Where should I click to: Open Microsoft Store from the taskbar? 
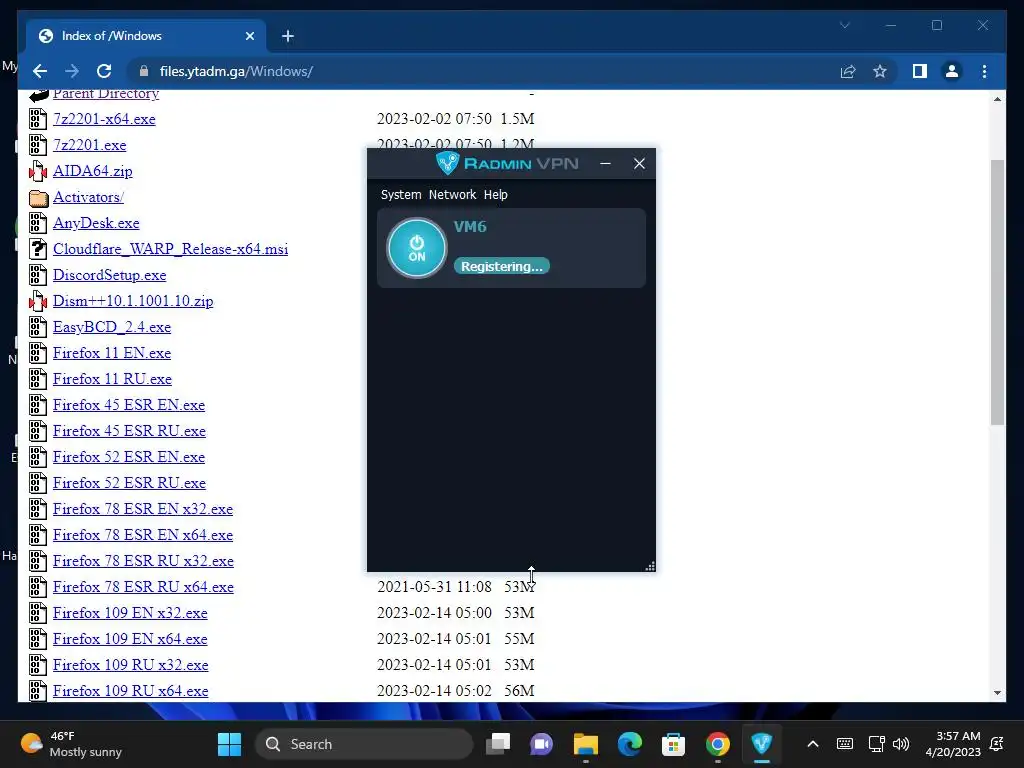coord(673,744)
